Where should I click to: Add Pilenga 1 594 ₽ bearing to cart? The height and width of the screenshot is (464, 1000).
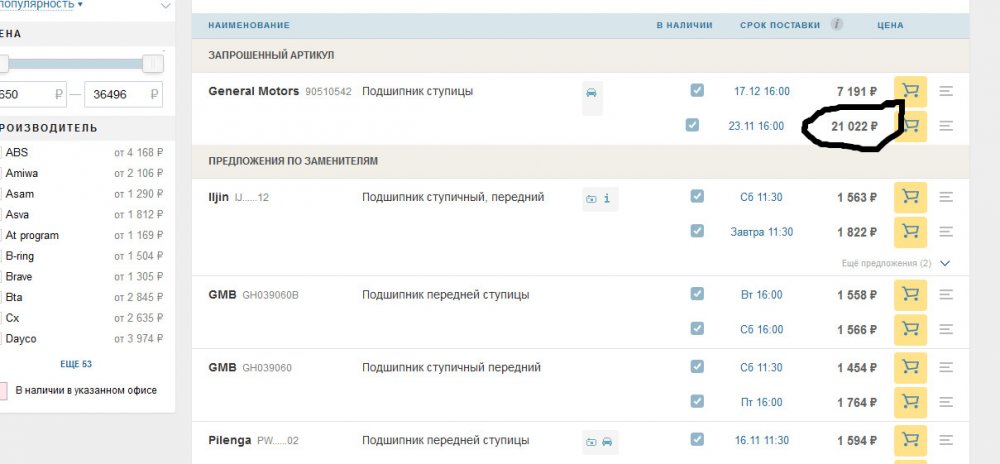point(910,439)
